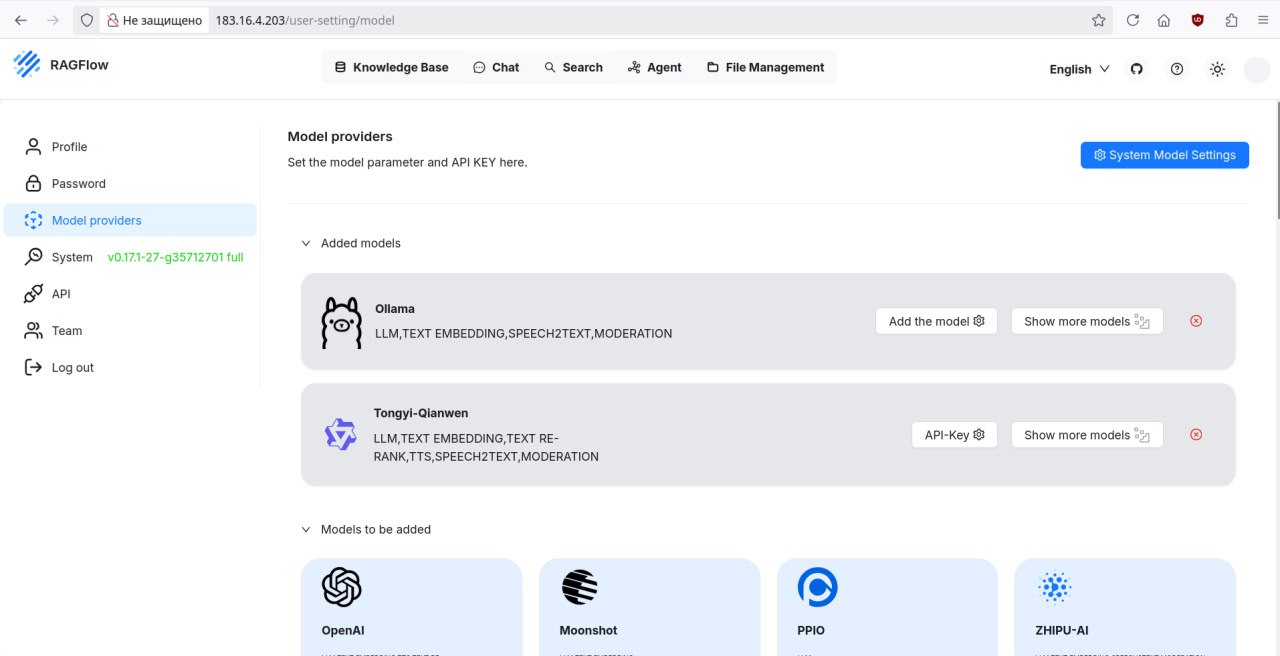Viewport: 1280px width, 656px height.
Task: Open the Agent tab
Action: 655,67
